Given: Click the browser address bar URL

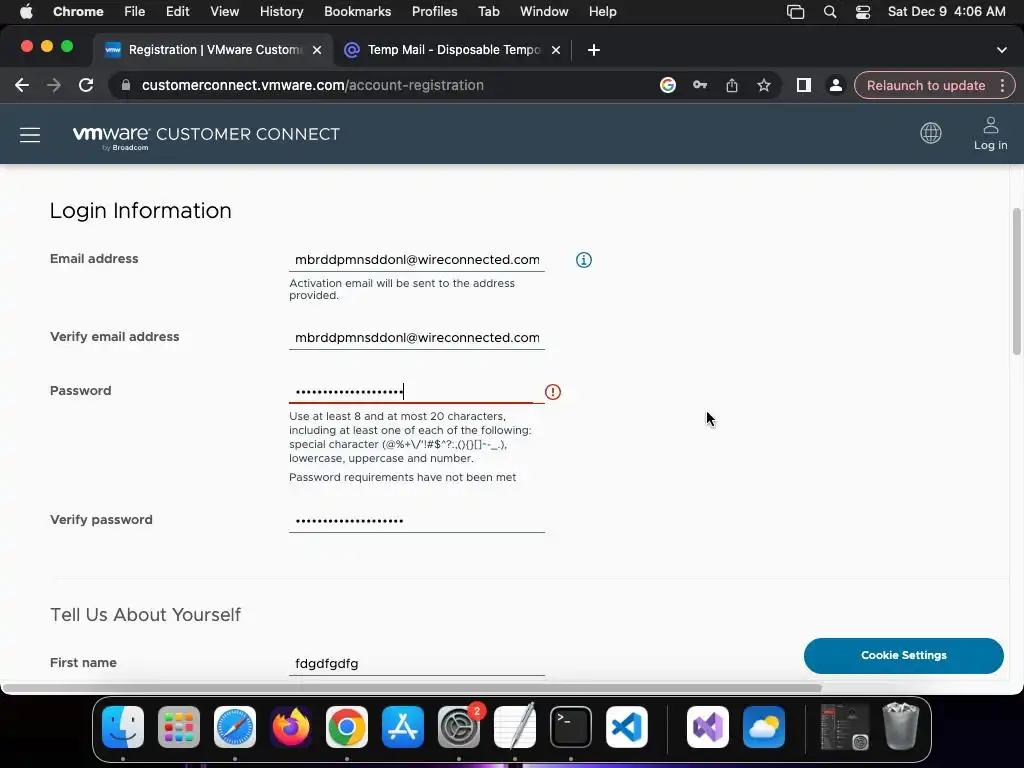Looking at the screenshot, I should point(312,86).
